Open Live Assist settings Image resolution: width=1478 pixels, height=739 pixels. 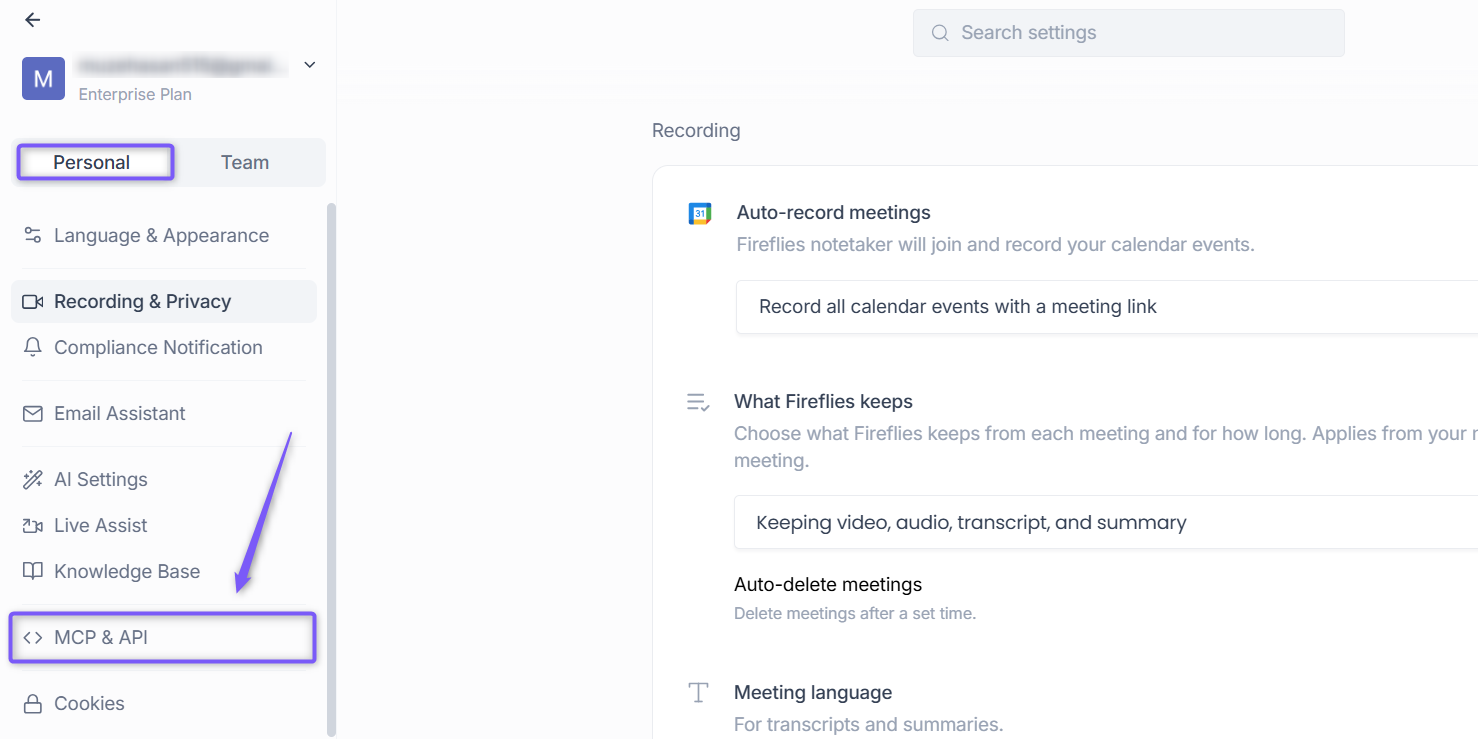(164, 526)
